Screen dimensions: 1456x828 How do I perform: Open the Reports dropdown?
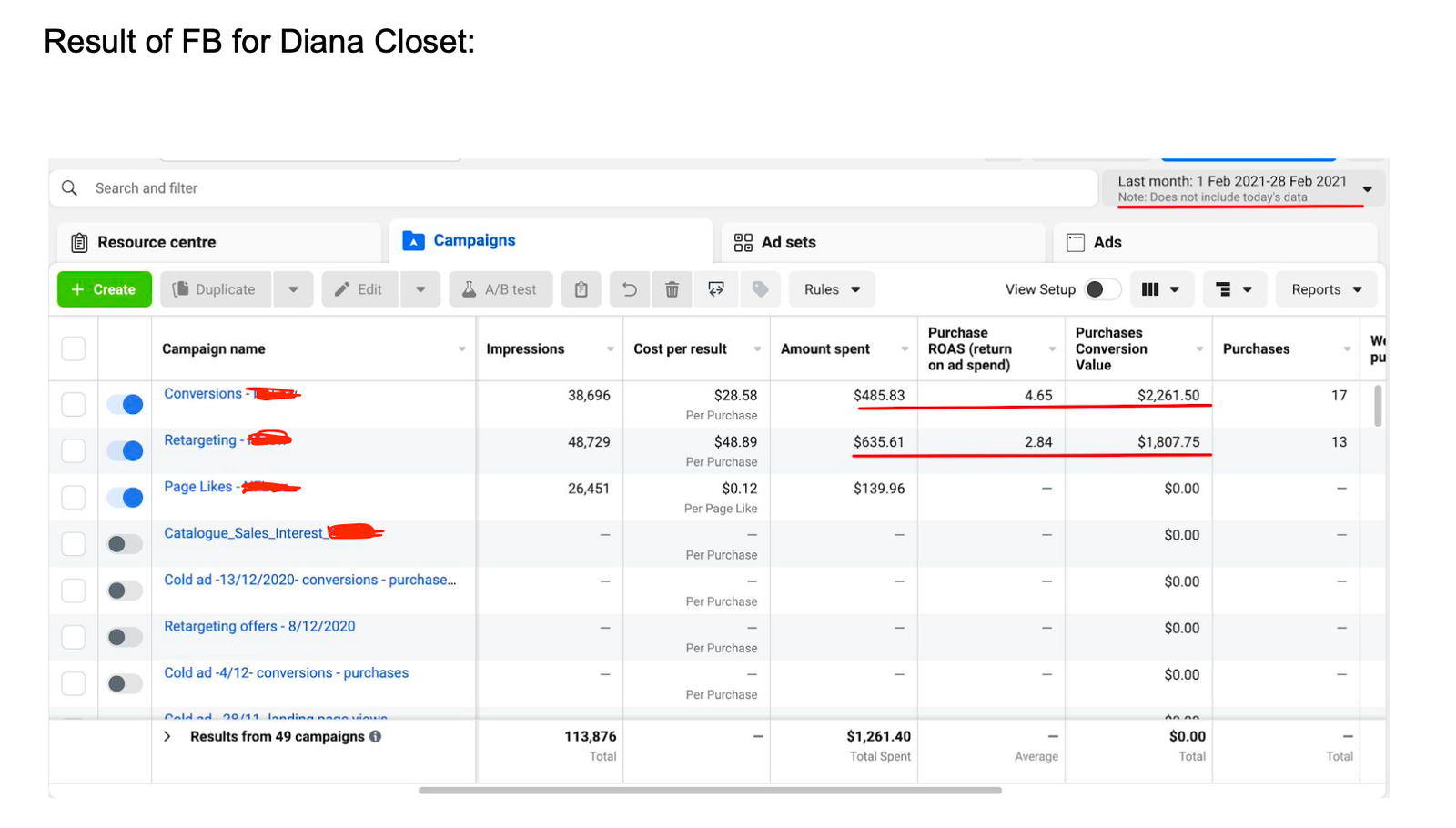pyautogui.click(x=1326, y=289)
